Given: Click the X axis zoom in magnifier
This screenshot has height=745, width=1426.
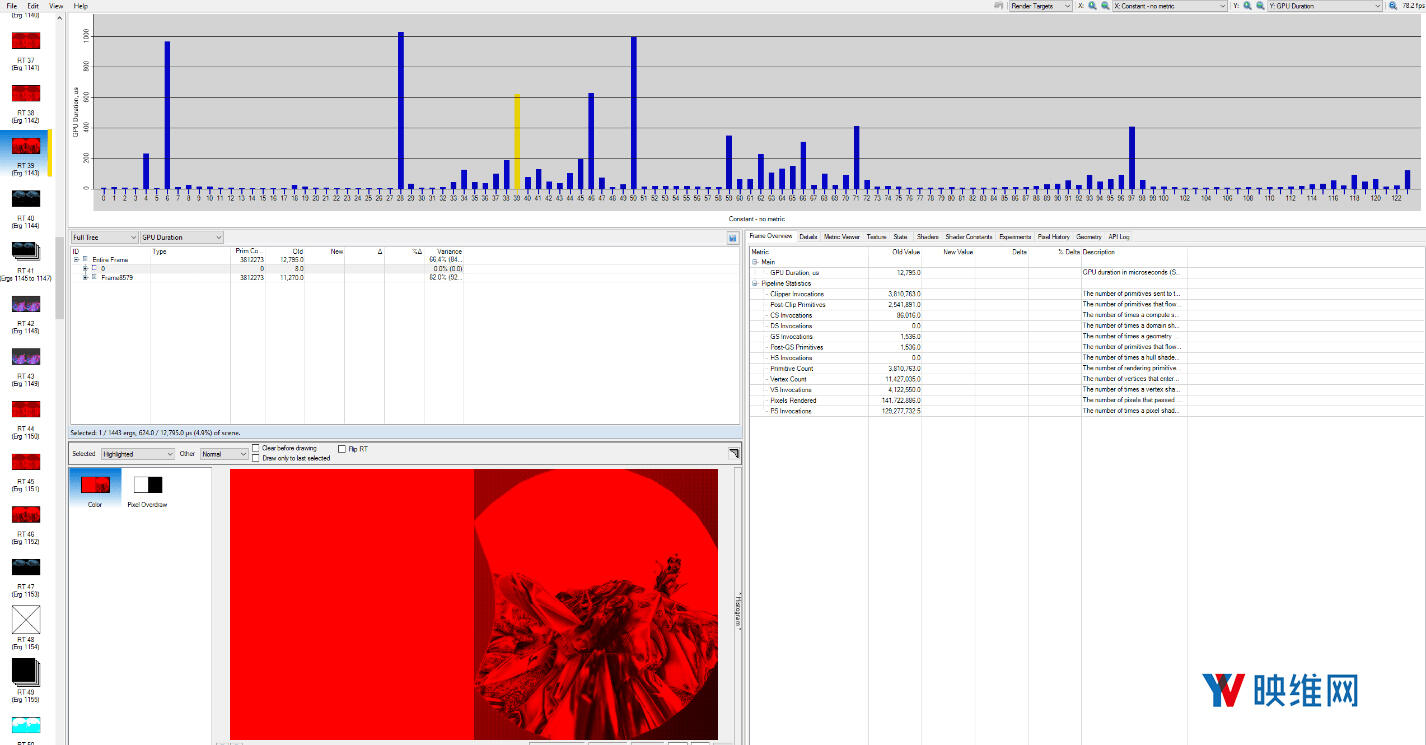Looking at the screenshot, I should click(1092, 6).
